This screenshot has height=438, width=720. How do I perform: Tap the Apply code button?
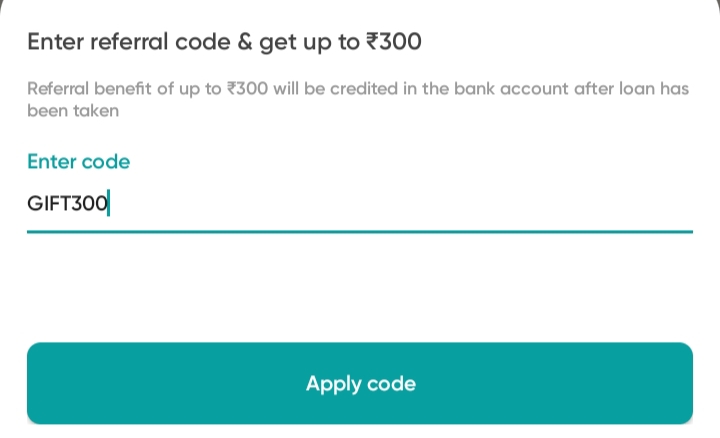360,383
